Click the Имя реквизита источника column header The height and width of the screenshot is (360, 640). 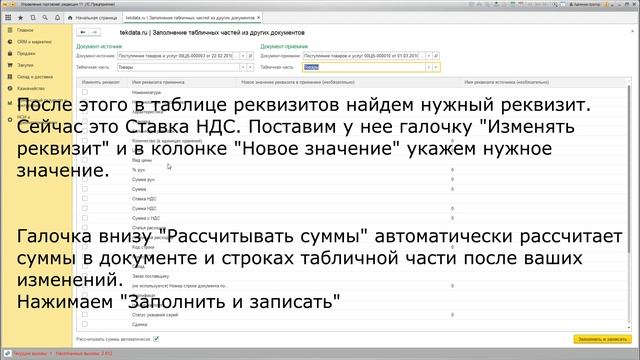[507, 82]
